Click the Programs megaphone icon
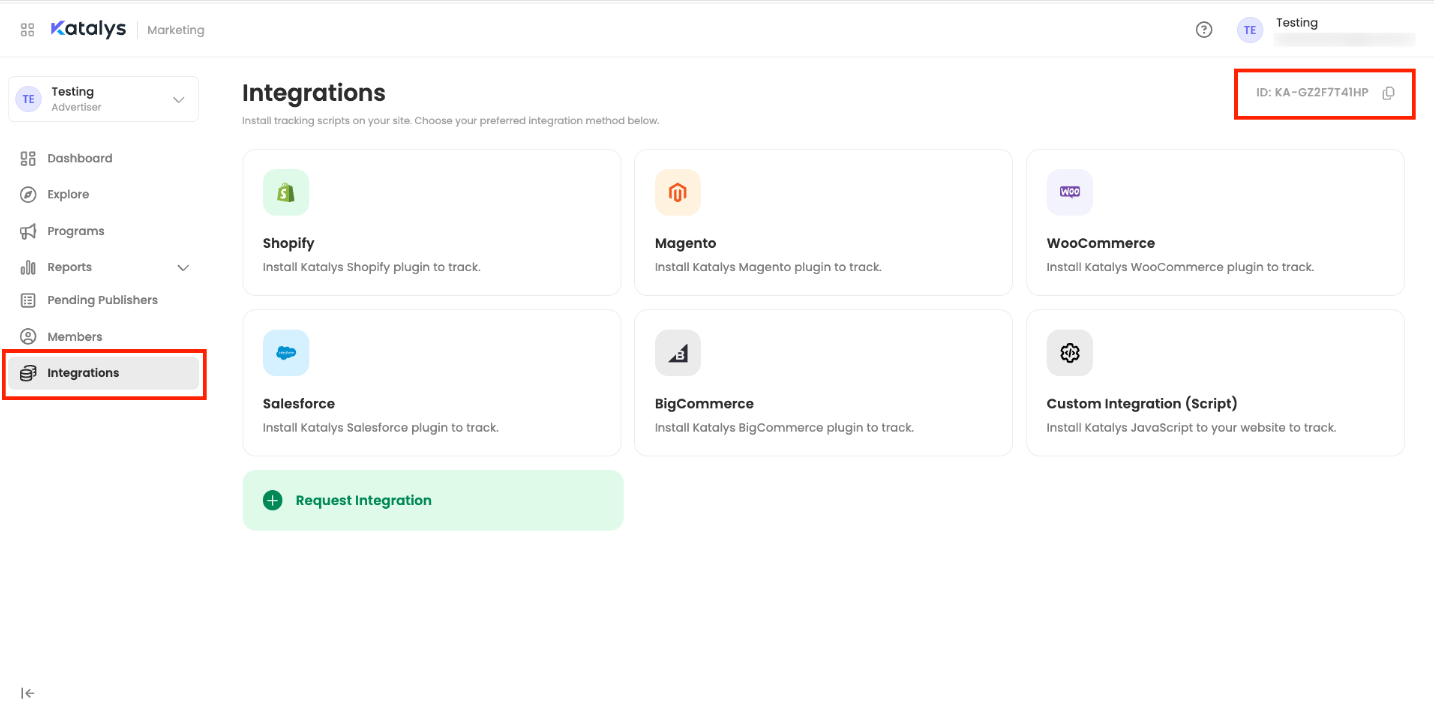This screenshot has height=720, width=1434. [28, 231]
